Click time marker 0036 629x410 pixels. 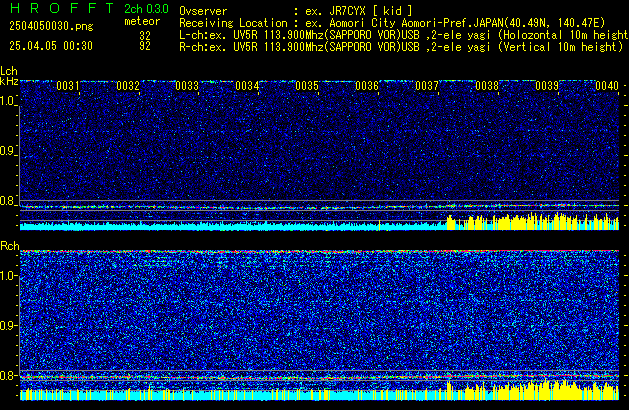(367, 86)
